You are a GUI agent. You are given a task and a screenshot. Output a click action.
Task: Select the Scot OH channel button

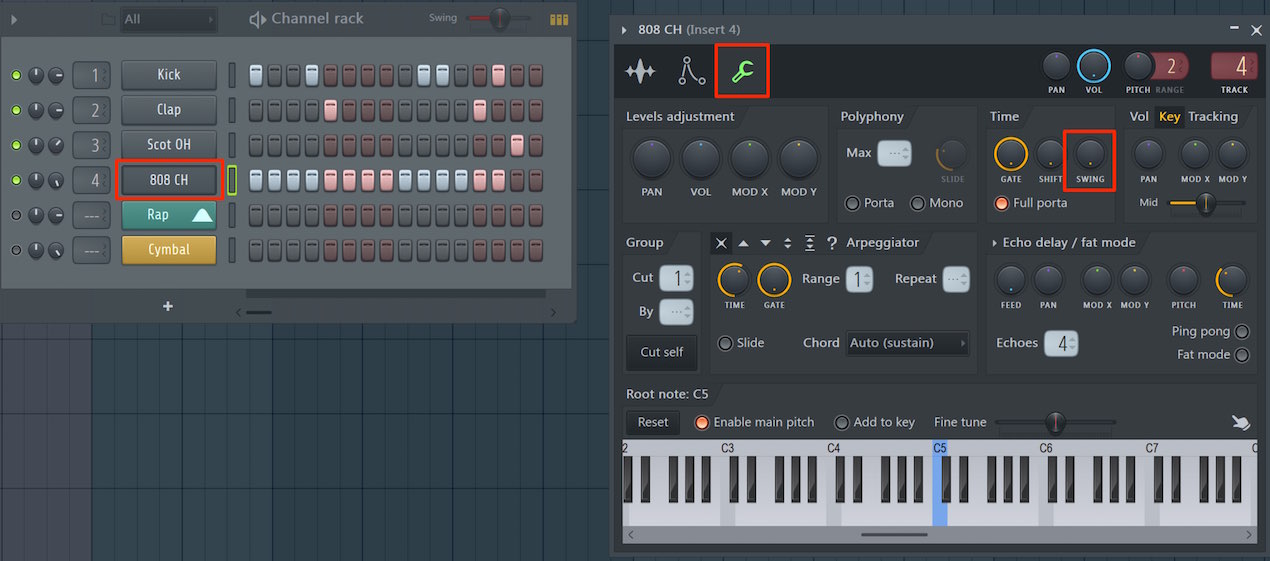[169, 145]
